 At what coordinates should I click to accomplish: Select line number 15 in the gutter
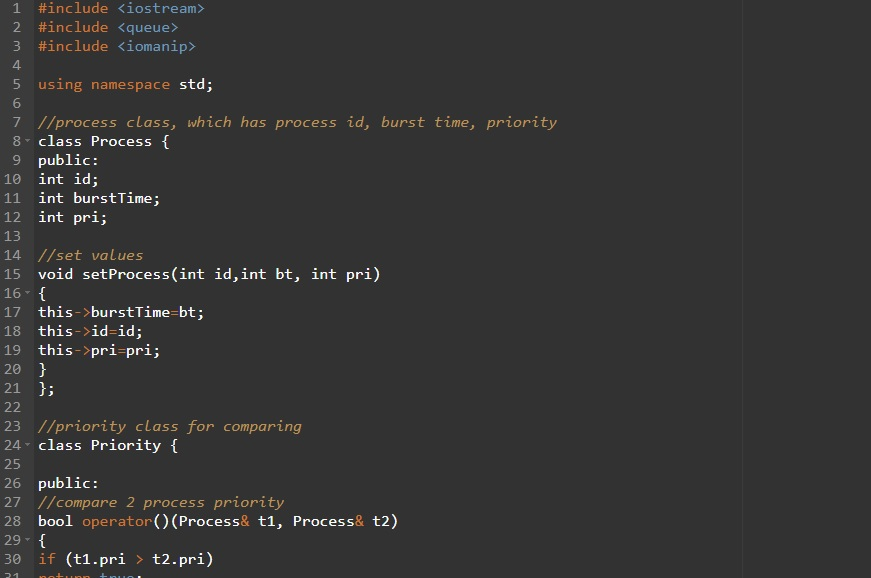pyautogui.click(x=12, y=274)
